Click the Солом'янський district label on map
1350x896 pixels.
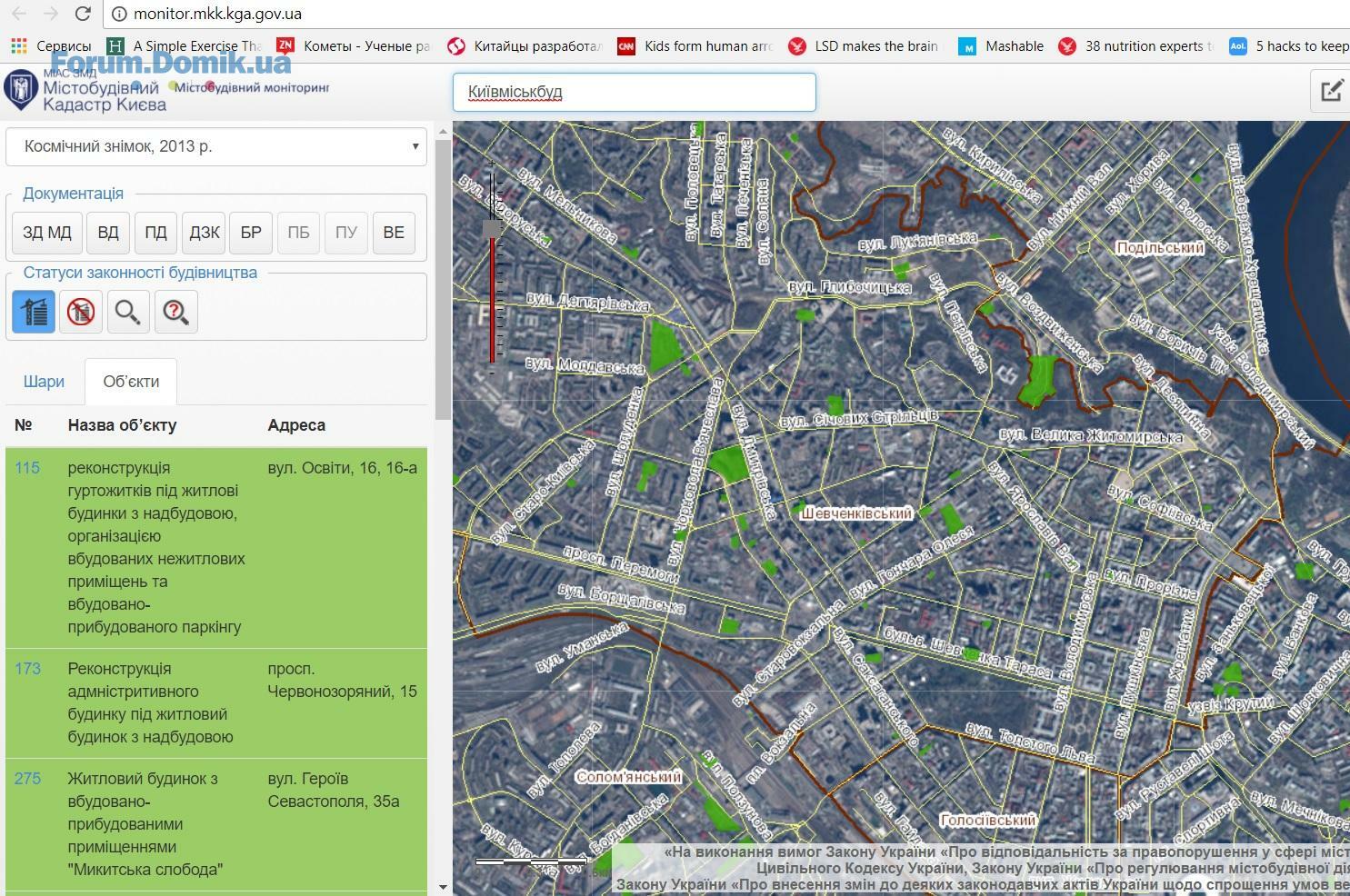click(628, 777)
